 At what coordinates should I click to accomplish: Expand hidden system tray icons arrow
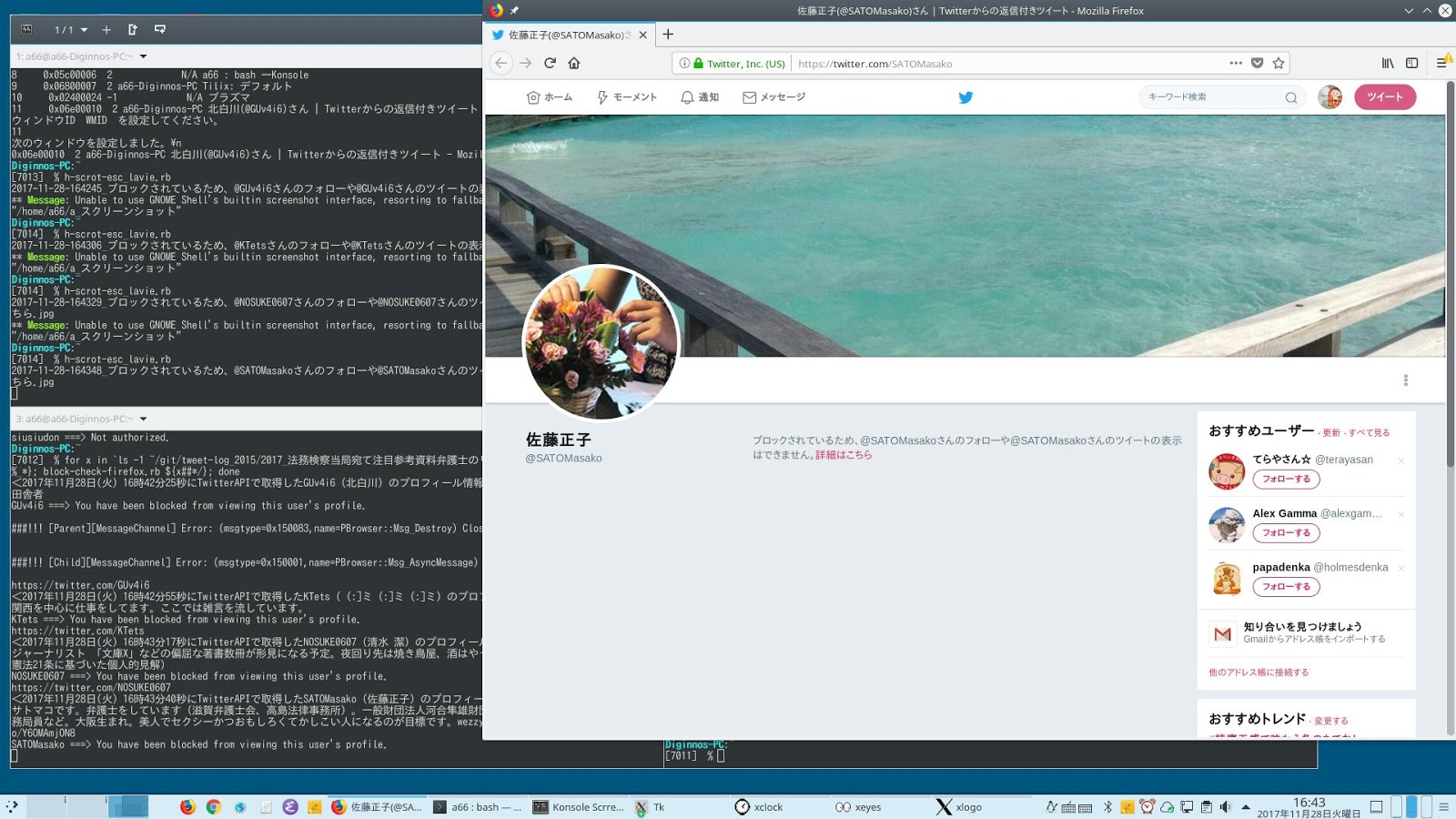coord(1246,807)
